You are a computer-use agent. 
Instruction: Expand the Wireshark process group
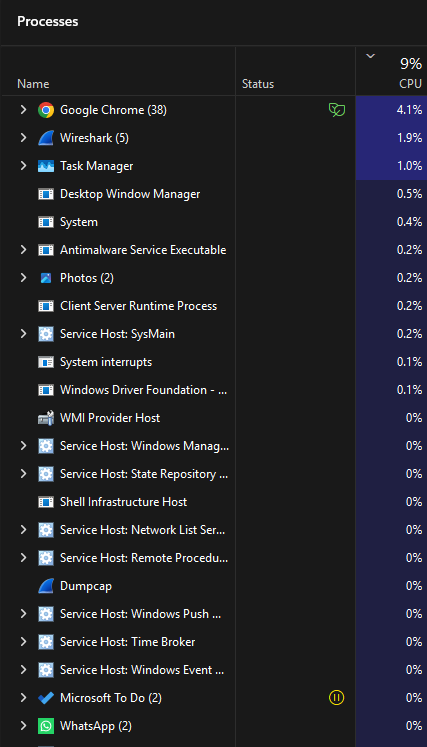[23, 138]
